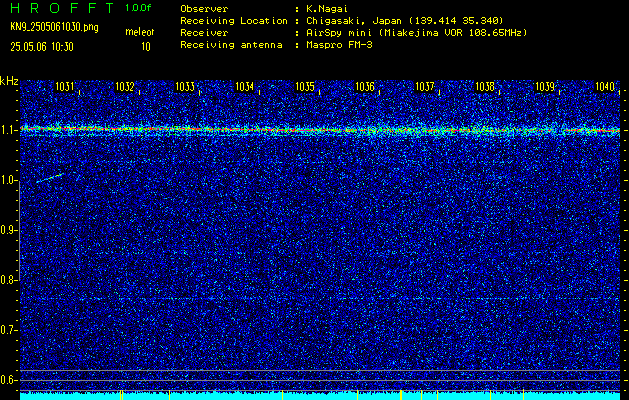The image size is (629, 400).
Task: Click time marker 1034
Action: coord(244,86)
